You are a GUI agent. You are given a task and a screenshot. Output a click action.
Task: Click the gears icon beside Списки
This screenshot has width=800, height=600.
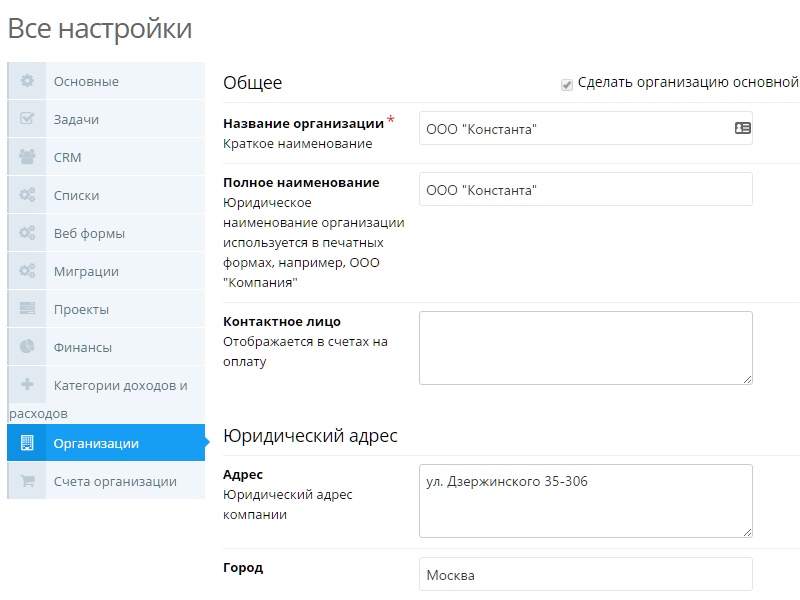click(x=28, y=195)
